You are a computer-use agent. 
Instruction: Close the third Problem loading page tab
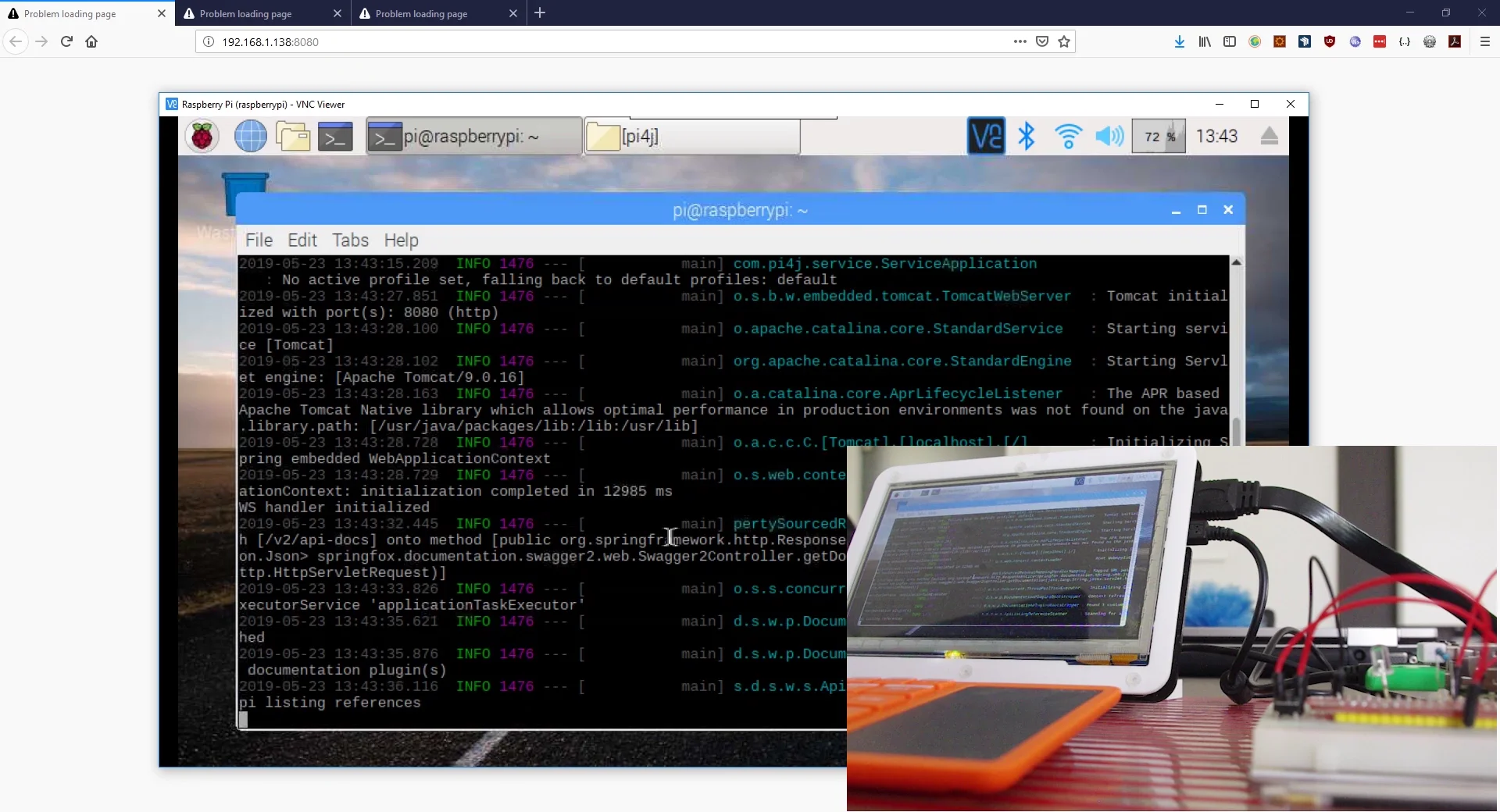513,13
